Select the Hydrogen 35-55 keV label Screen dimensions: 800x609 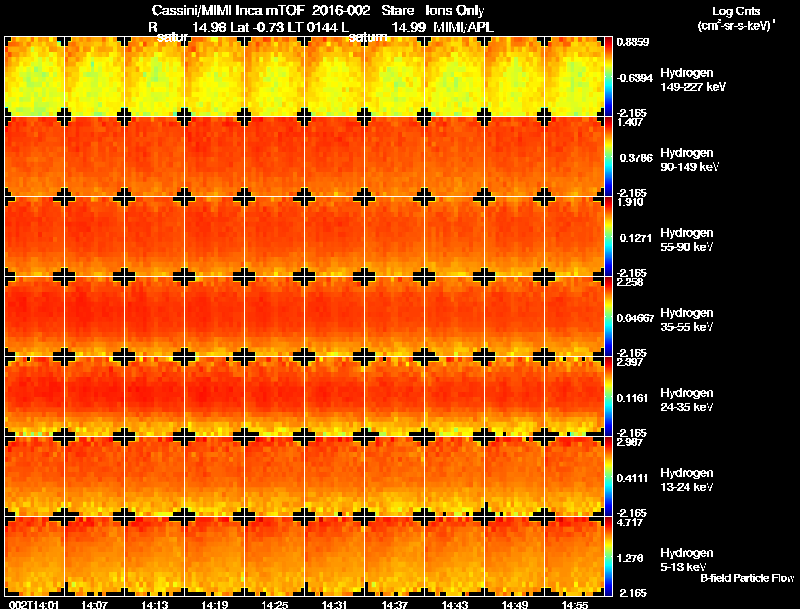tap(687, 320)
